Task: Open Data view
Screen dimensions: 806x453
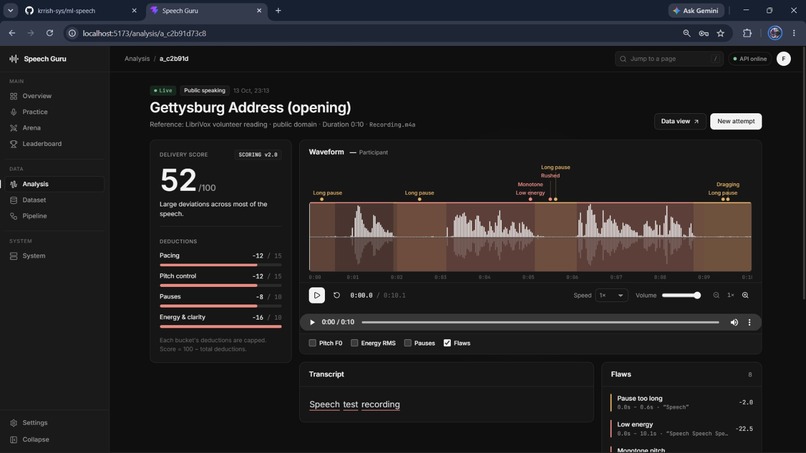Action: [x=680, y=121]
